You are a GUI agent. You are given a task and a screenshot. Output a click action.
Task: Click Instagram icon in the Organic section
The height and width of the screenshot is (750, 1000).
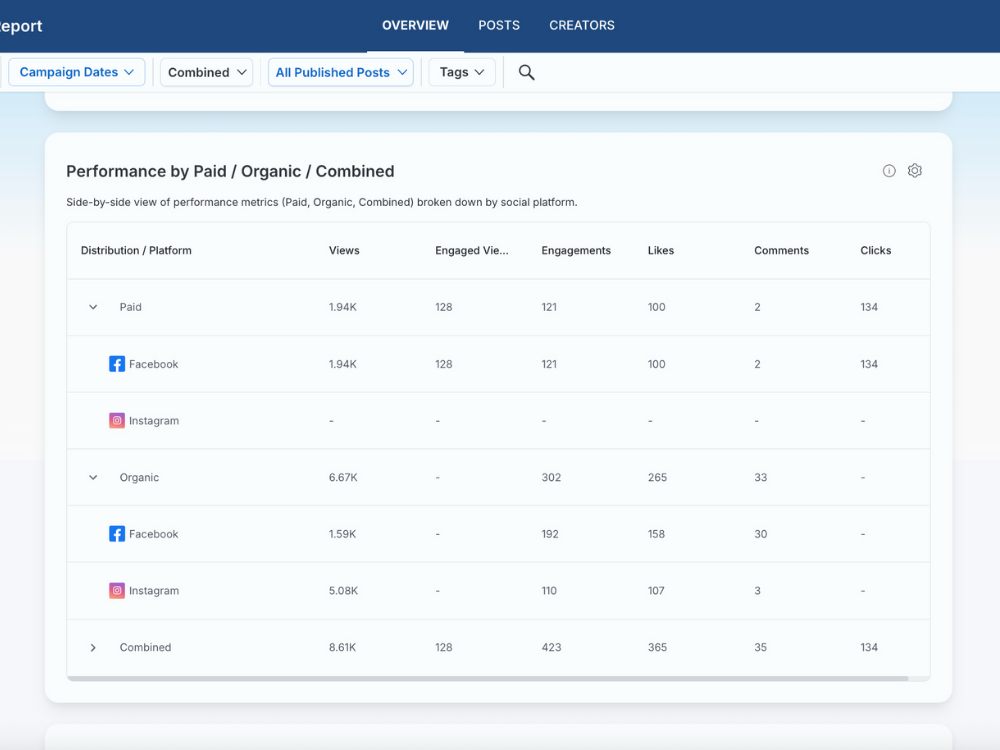click(117, 591)
